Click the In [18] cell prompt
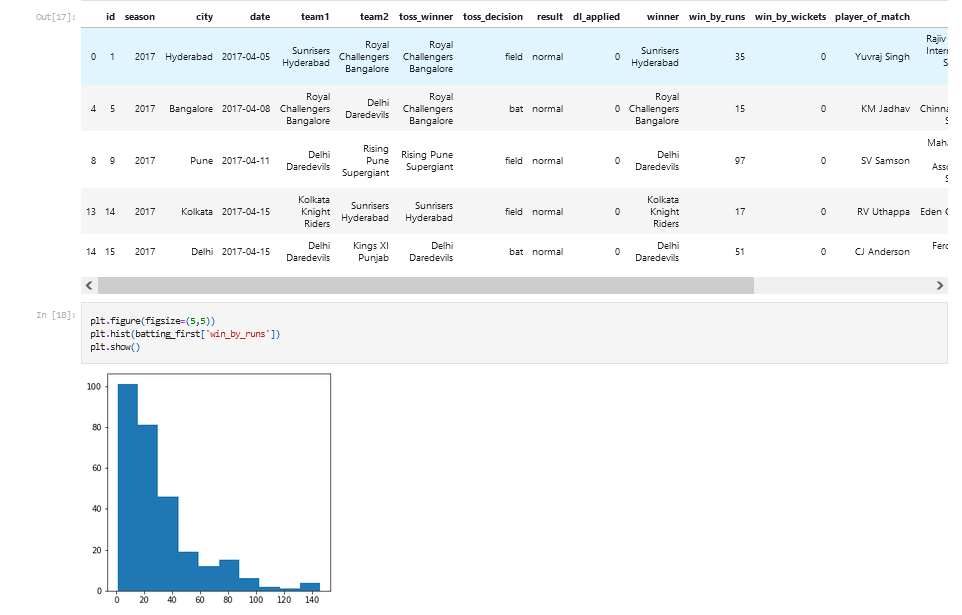This screenshot has height=615, width=962. [56, 315]
